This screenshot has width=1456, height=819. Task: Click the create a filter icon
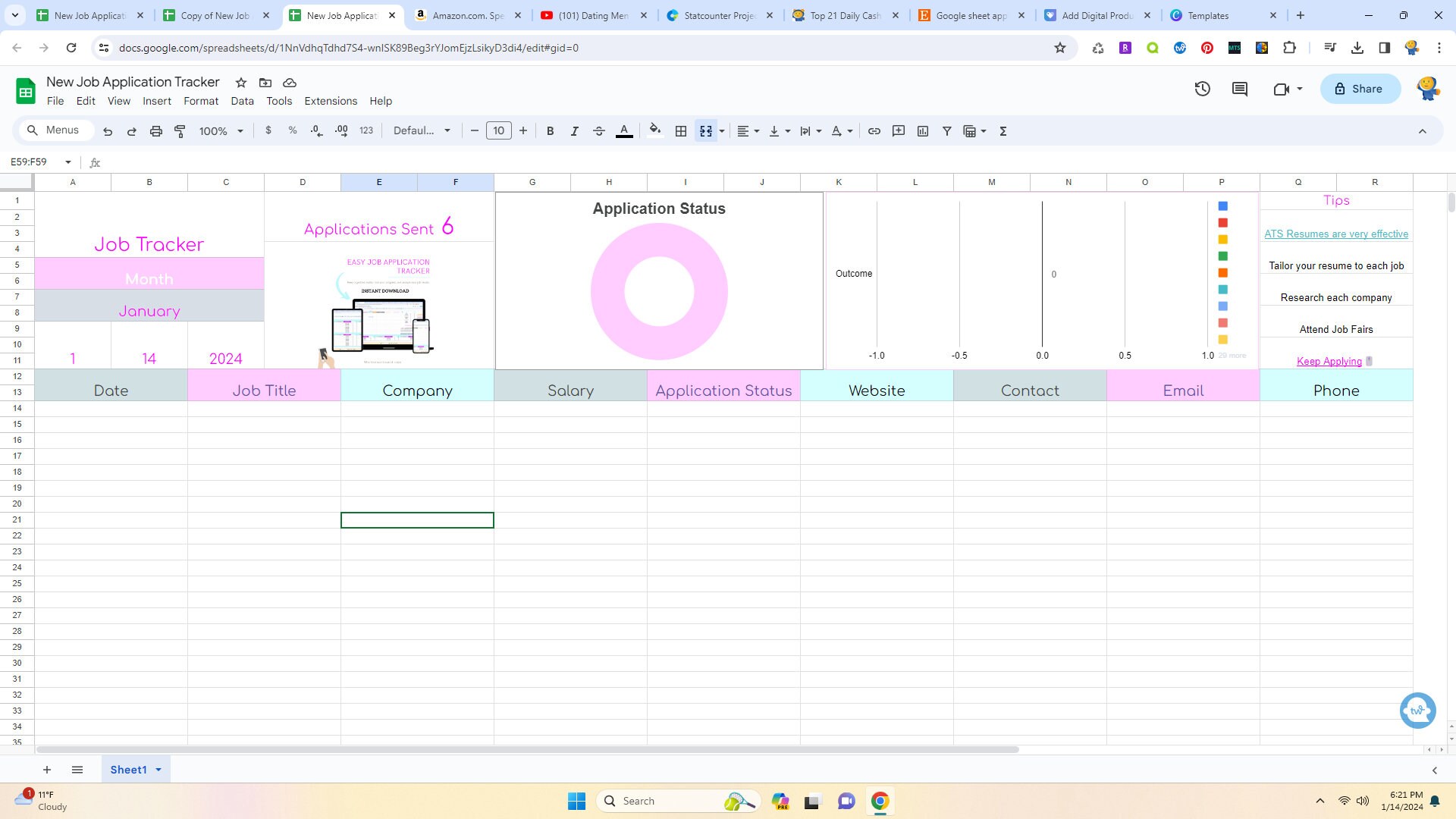click(946, 130)
